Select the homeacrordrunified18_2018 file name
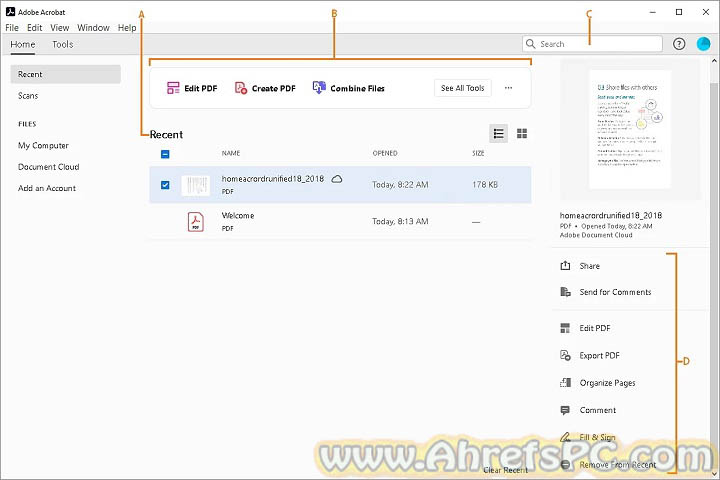The width and height of the screenshot is (720, 480). click(x=273, y=179)
